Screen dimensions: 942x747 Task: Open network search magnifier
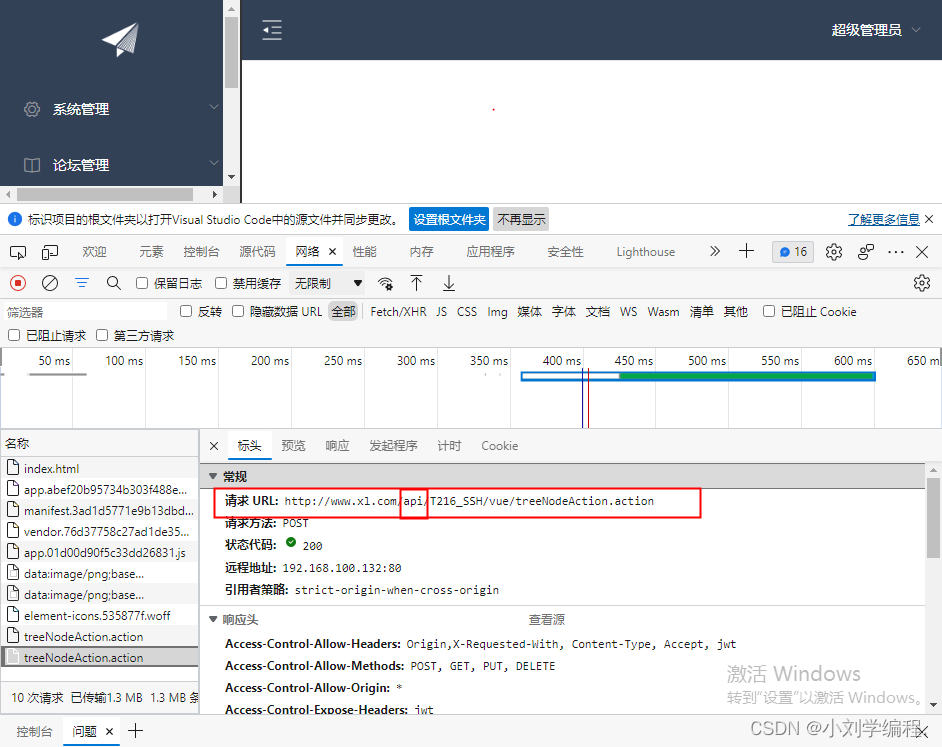click(114, 282)
